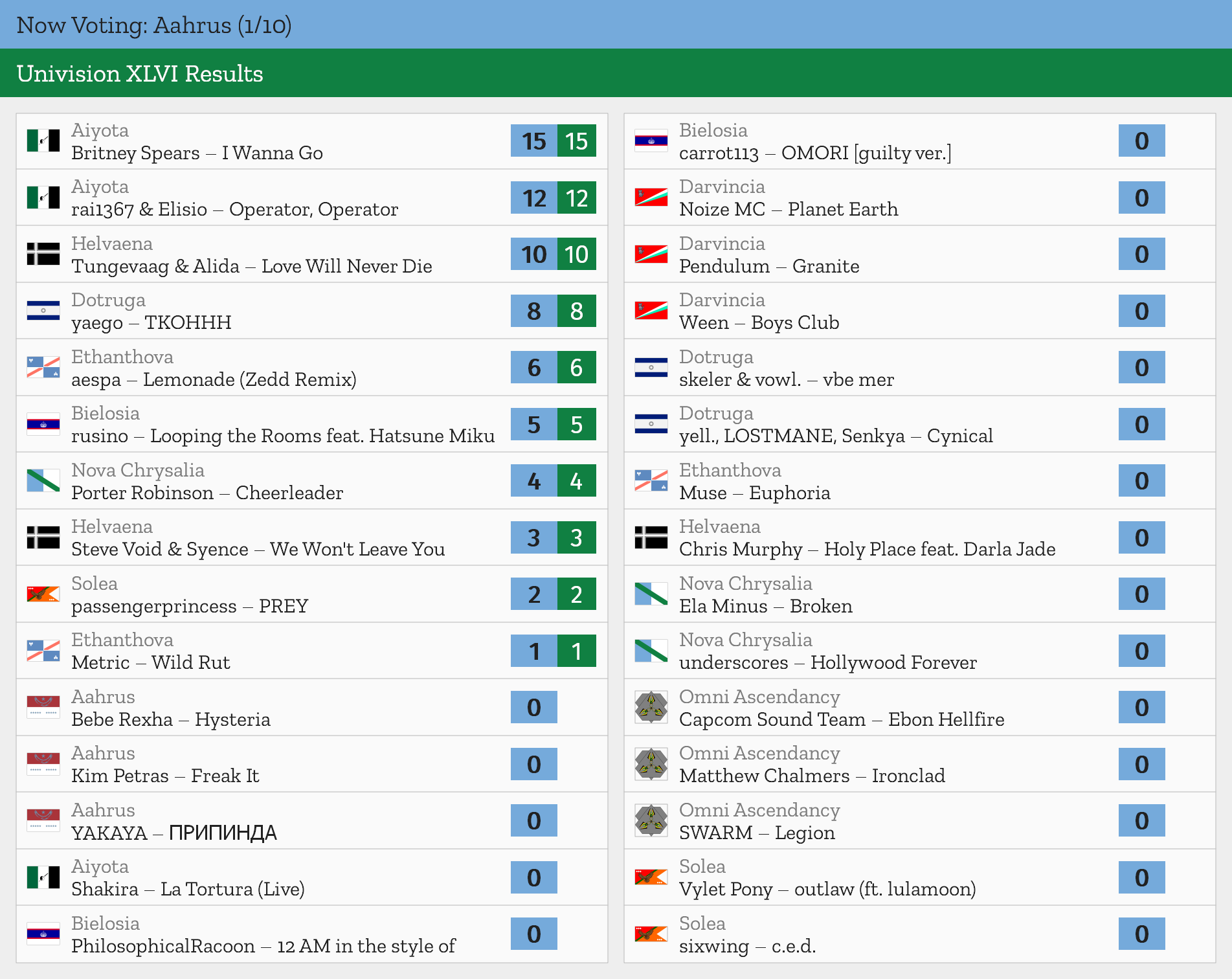Click the text 'Vylet Pony – outlaw (ft. lulamoon)'
1232x979 pixels.
[827, 889]
